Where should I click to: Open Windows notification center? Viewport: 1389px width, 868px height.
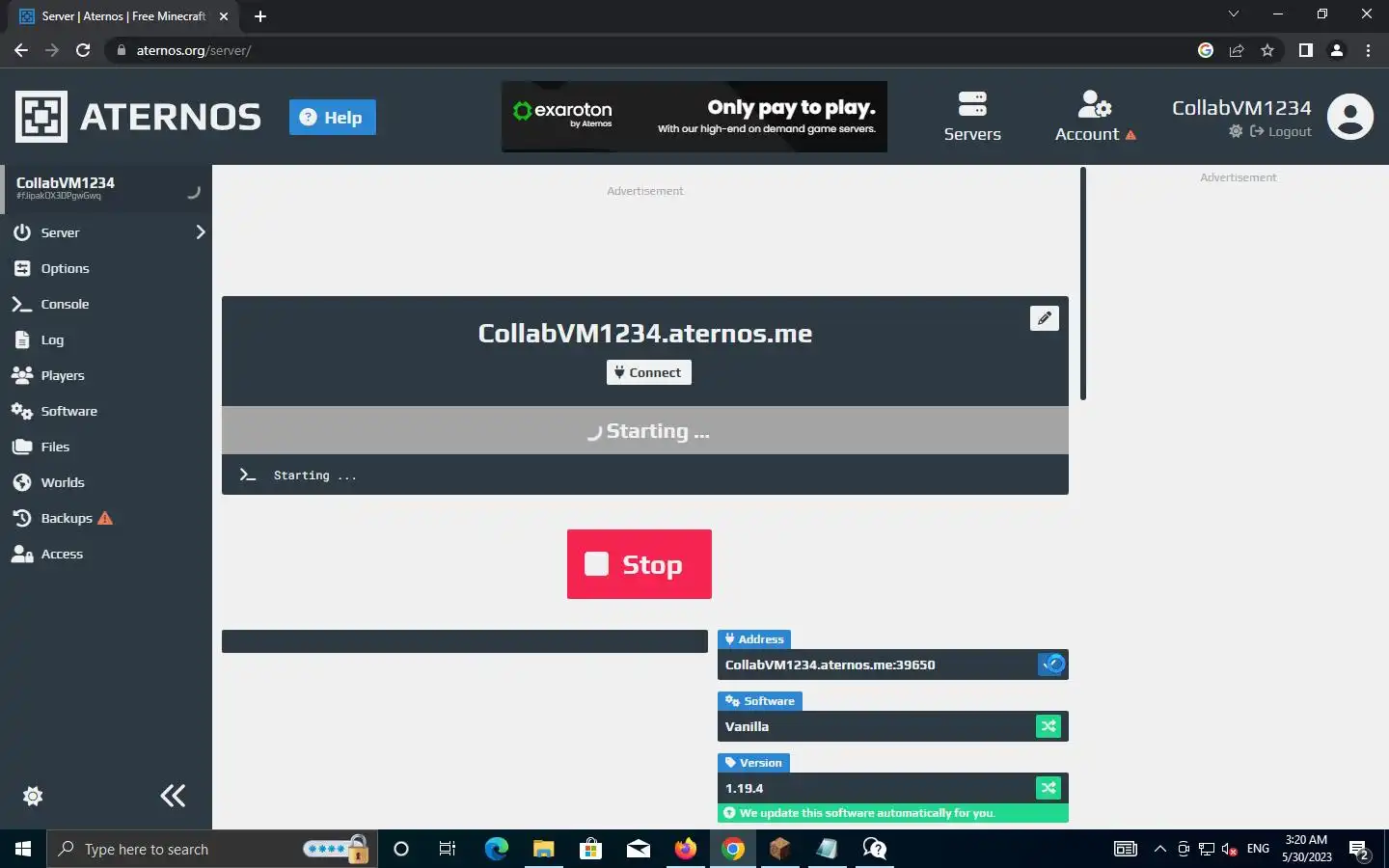[x=1360, y=850]
